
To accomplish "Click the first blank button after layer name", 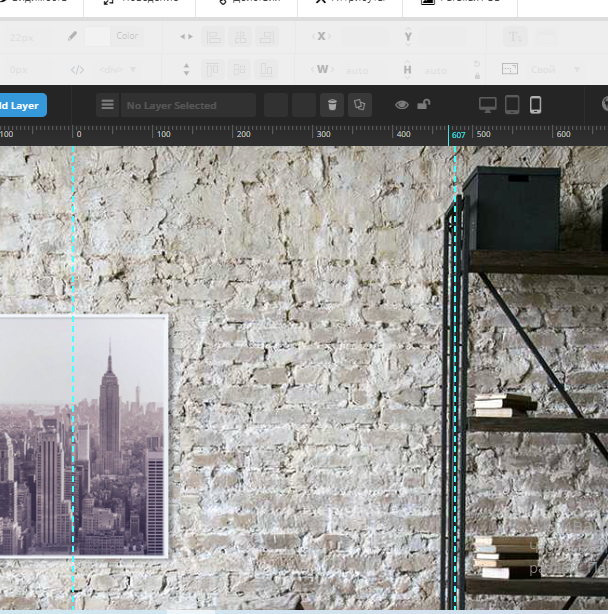I will (x=276, y=105).
